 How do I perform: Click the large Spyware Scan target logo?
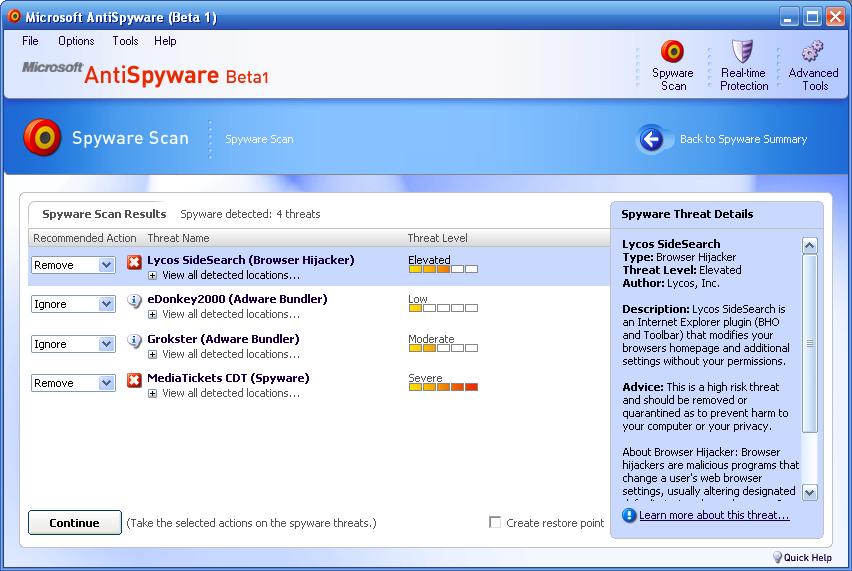pos(42,137)
